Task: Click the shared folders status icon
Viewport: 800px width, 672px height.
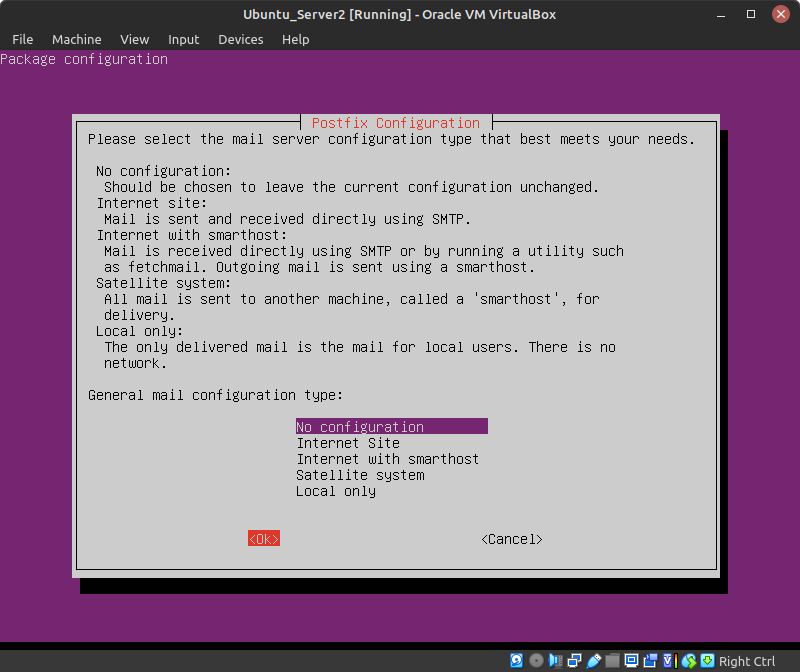Action: point(612,661)
